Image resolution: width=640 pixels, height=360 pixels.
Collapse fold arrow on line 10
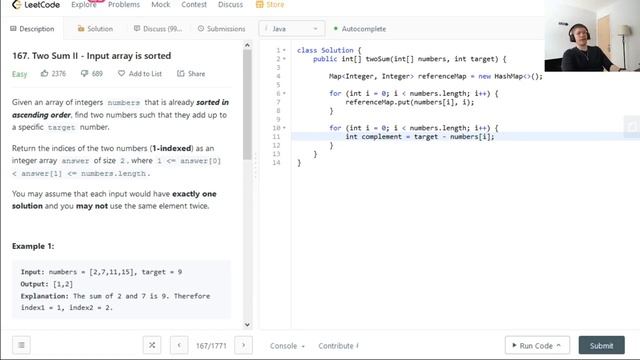coord(284,128)
